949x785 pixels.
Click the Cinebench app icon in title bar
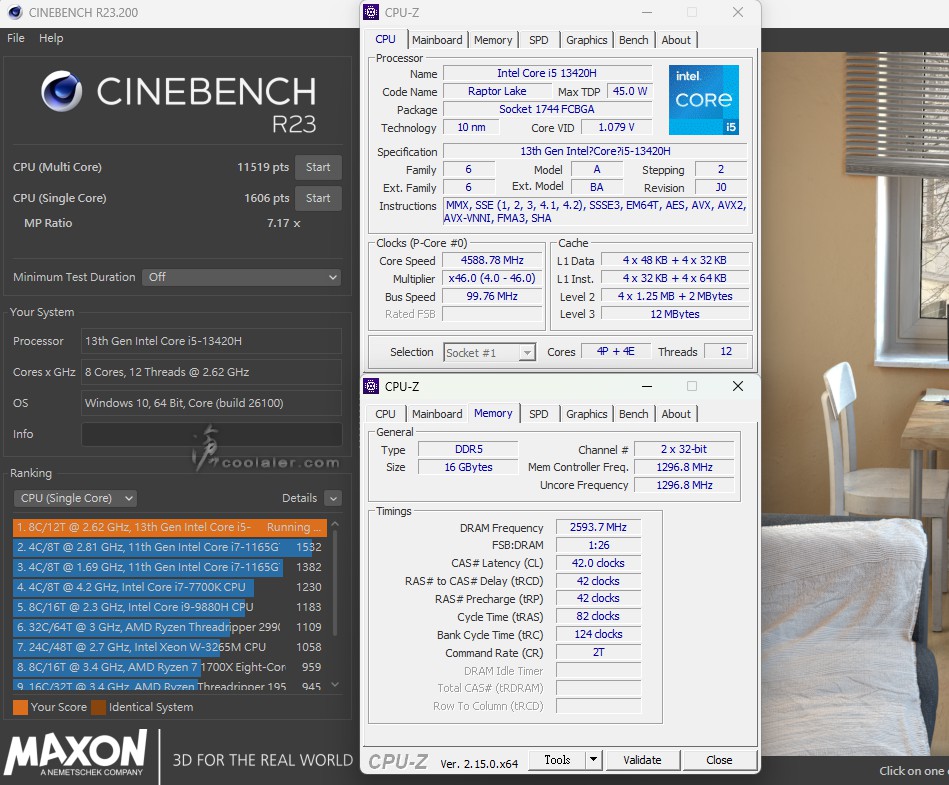pyautogui.click(x=15, y=12)
